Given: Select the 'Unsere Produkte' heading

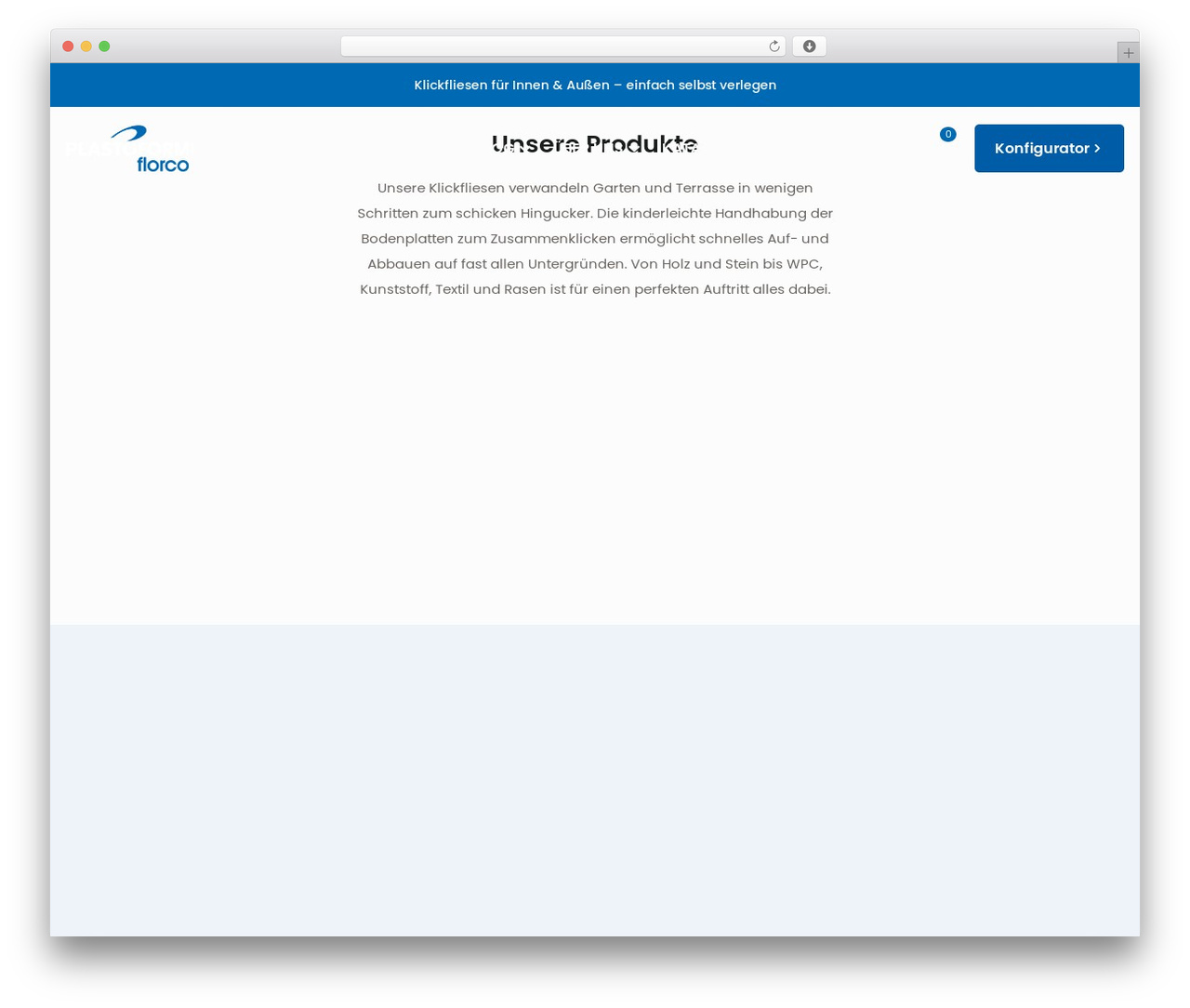Looking at the screenshot, I should (x=595, y=144).
